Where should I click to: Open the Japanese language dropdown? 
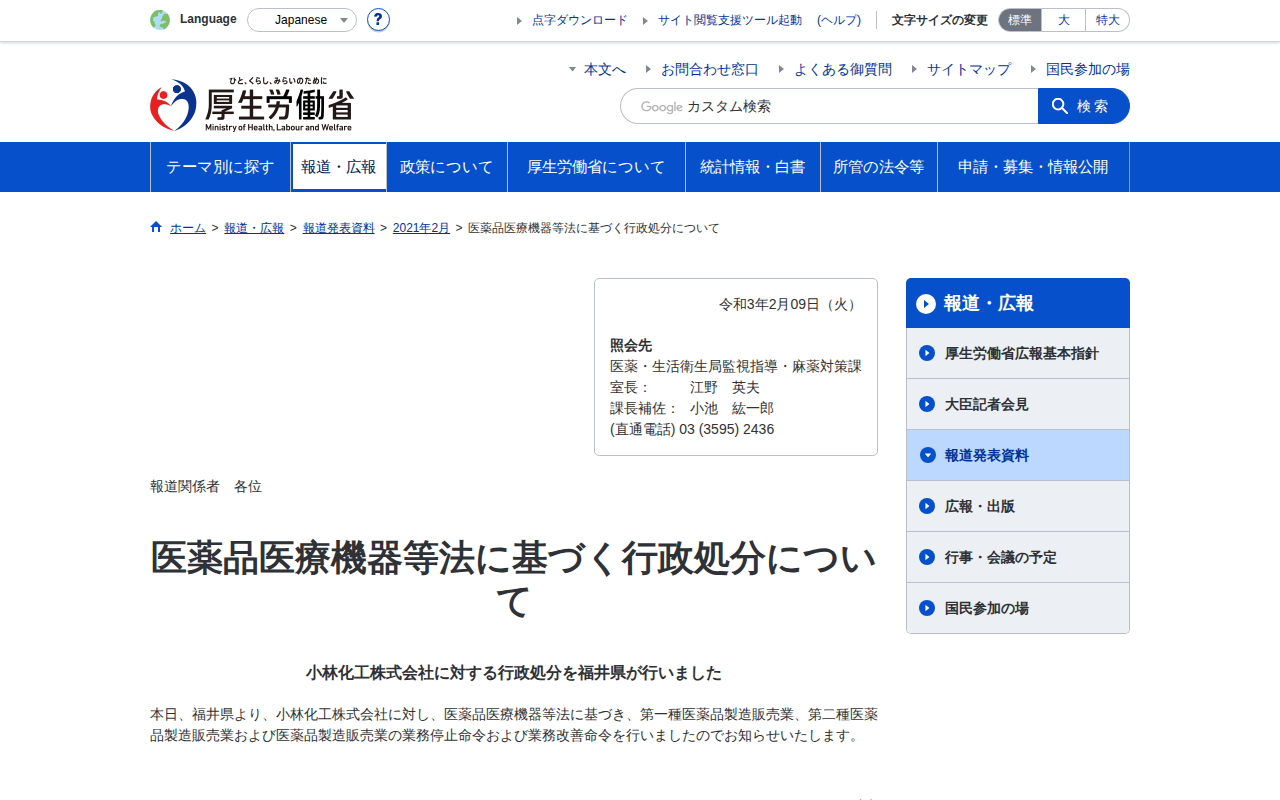(302, 20)
